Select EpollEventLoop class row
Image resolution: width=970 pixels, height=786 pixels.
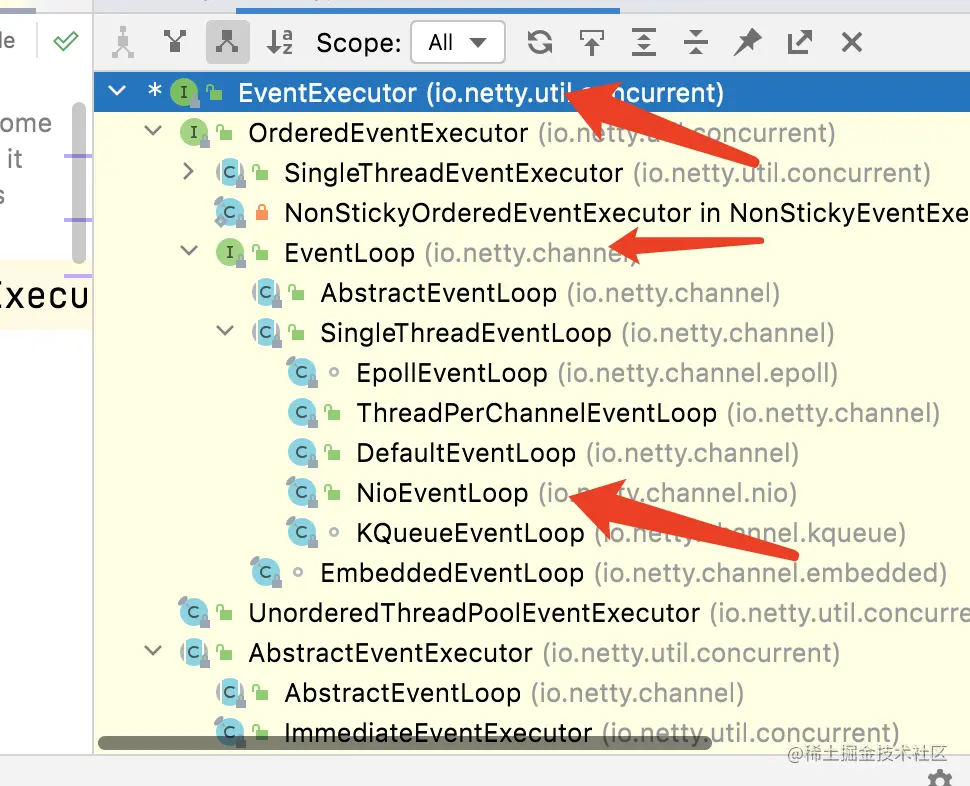pyautogui.click(x=532, y=373)
